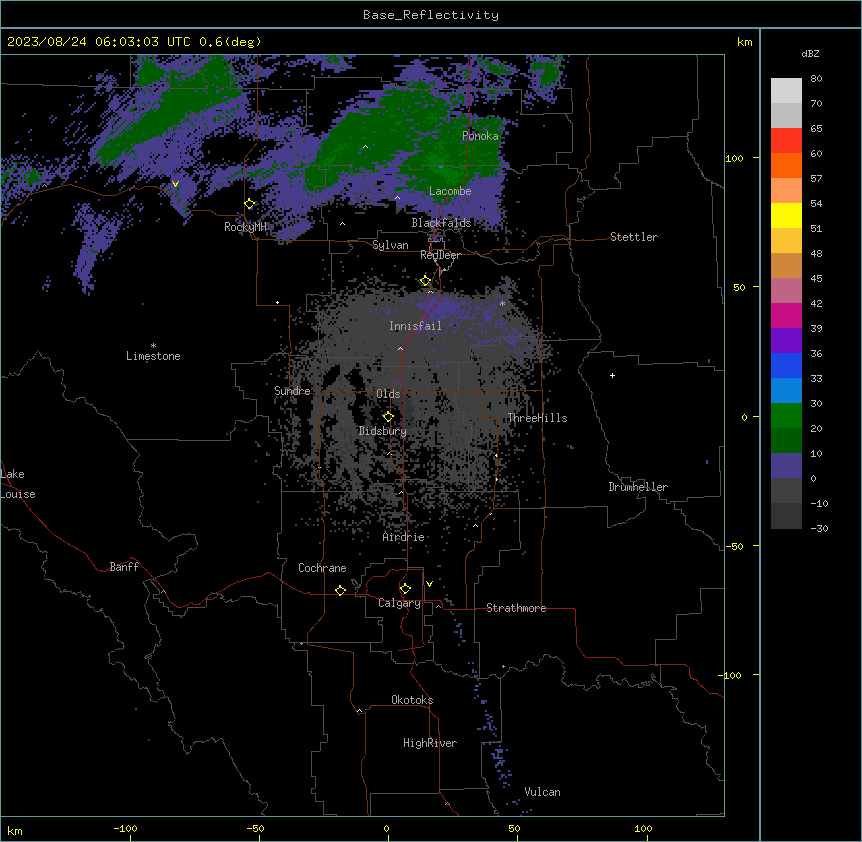The image size is (862, 842).
Task: Click the Ponoka city label
Action: [x=480, y=136]
